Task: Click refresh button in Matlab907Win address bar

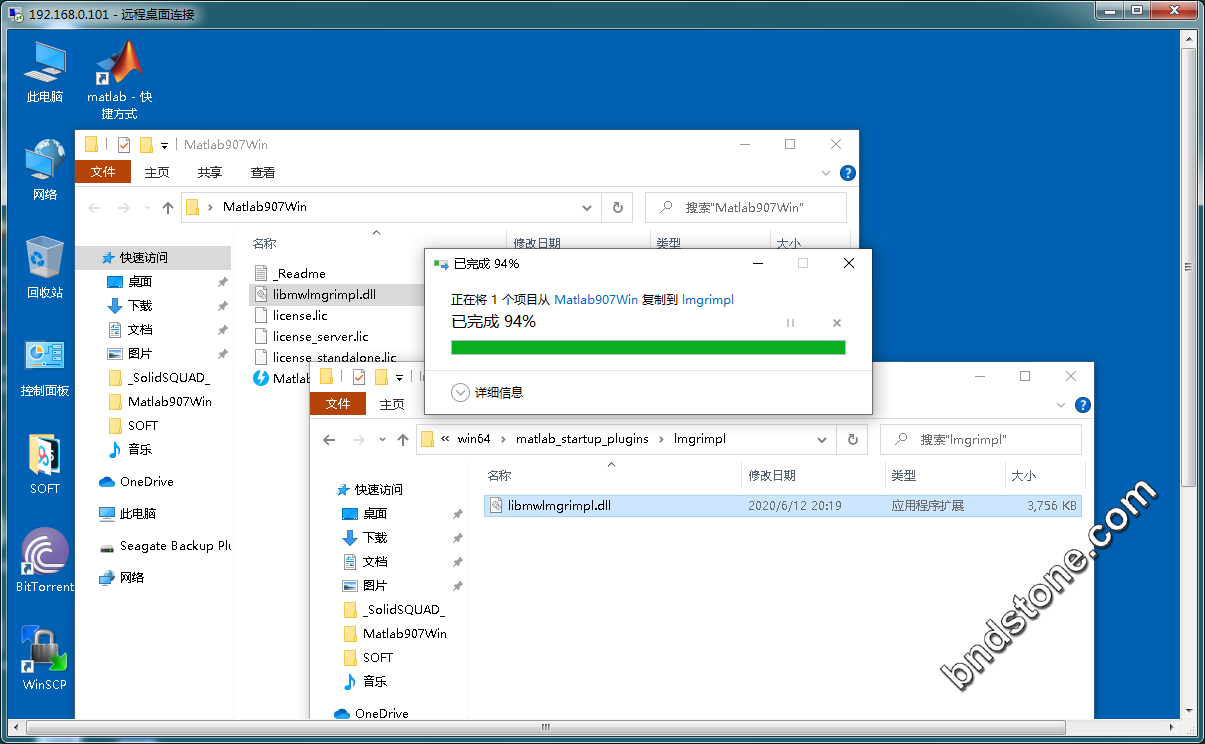Action: [x=618, y=208]
